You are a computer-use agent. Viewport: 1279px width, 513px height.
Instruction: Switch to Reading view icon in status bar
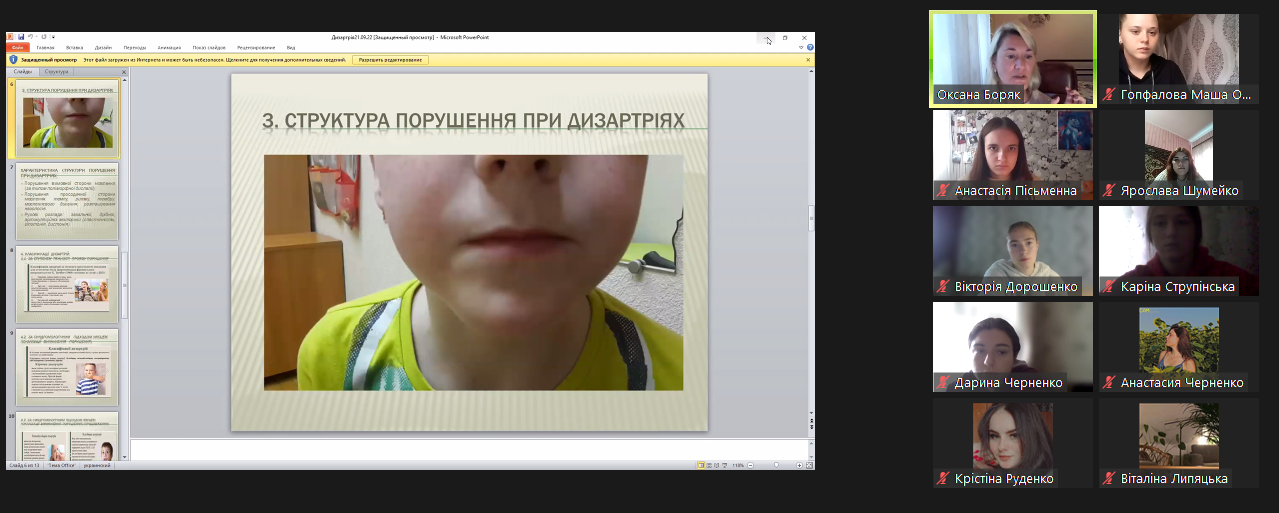coord(717,466)
